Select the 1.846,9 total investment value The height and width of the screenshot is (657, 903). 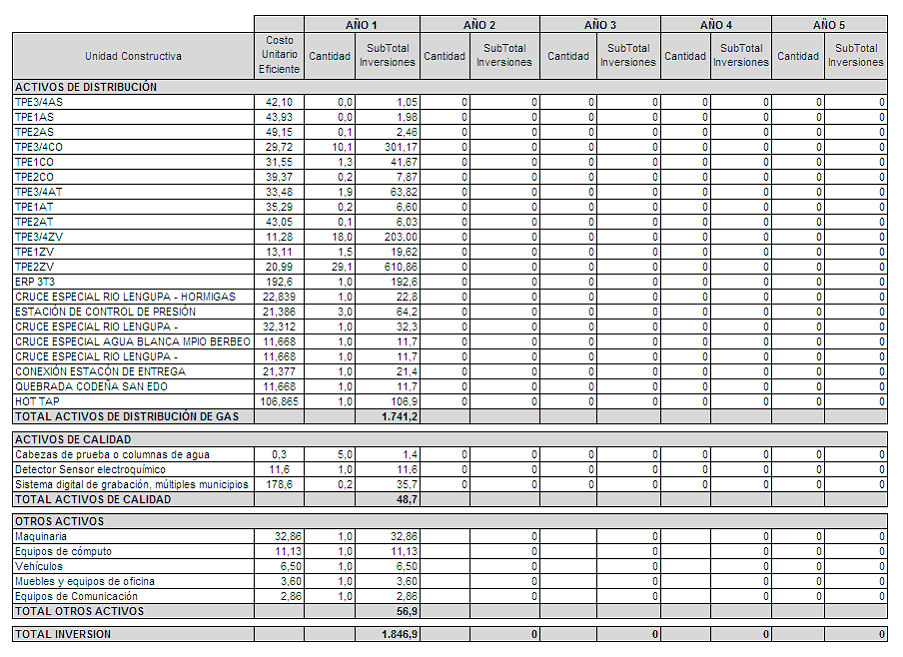(x=387, y=634)
